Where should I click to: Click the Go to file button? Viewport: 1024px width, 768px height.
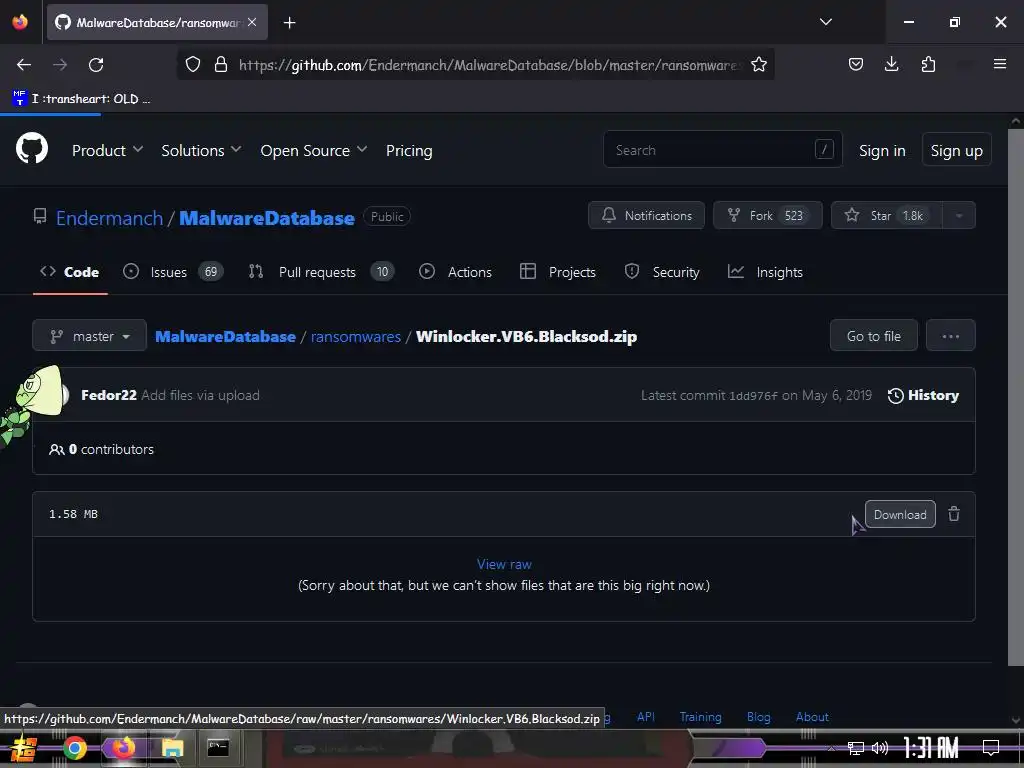[x=873, y=336]
